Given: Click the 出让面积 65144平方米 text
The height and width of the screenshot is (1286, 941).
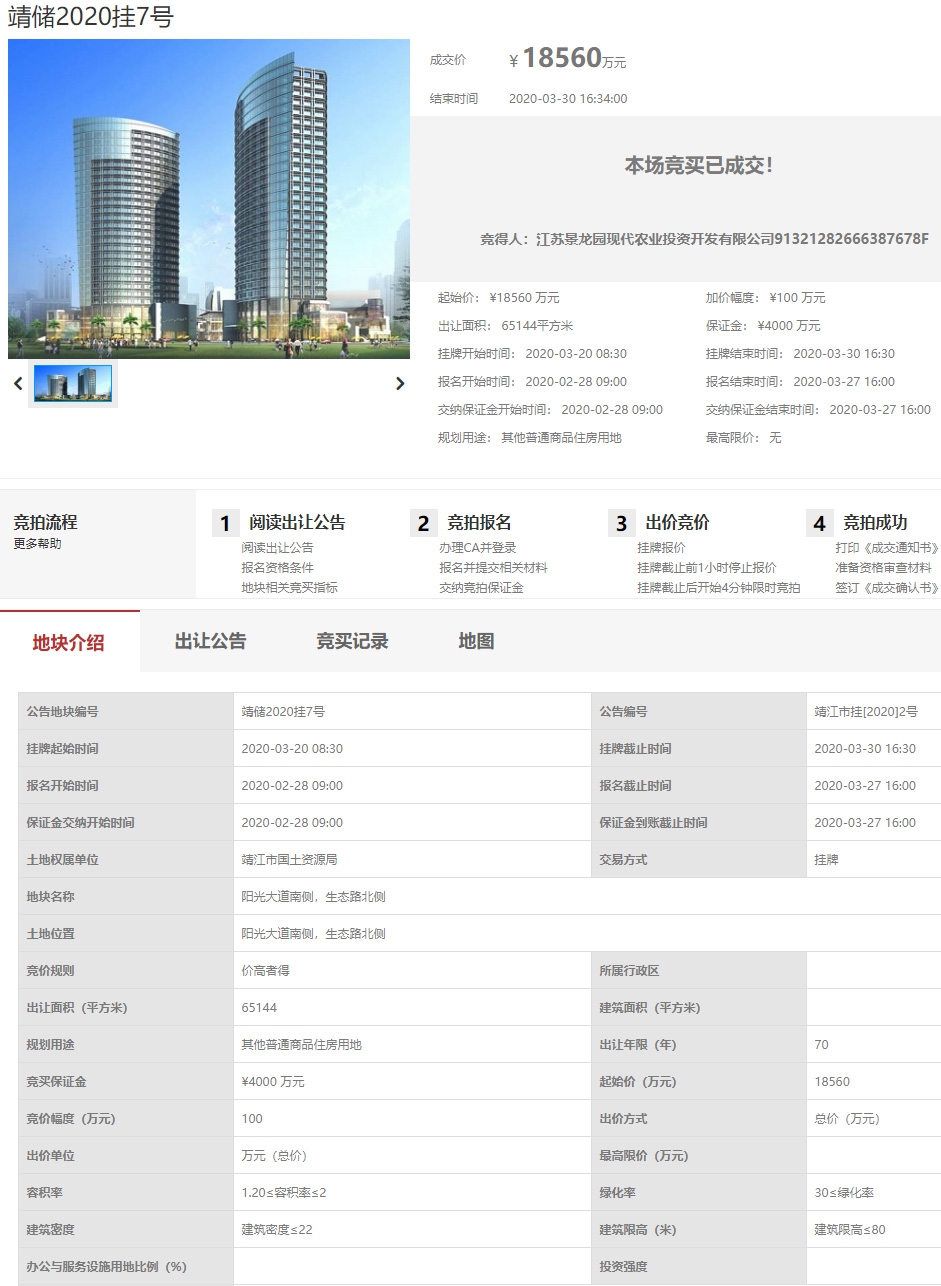Looking at the screenshot, I should [505, 326].
